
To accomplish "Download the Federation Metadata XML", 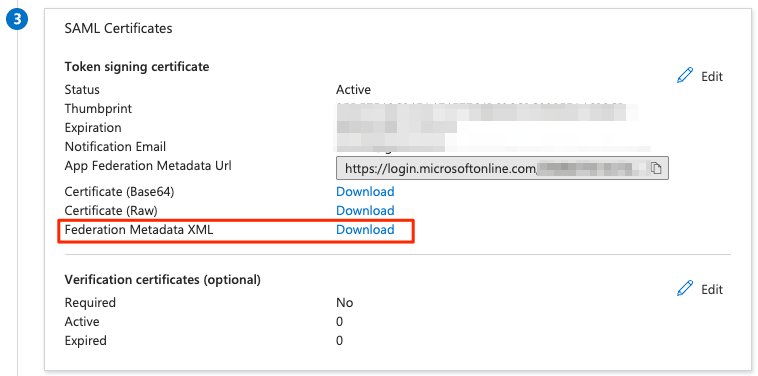I will tap(365, 229).
